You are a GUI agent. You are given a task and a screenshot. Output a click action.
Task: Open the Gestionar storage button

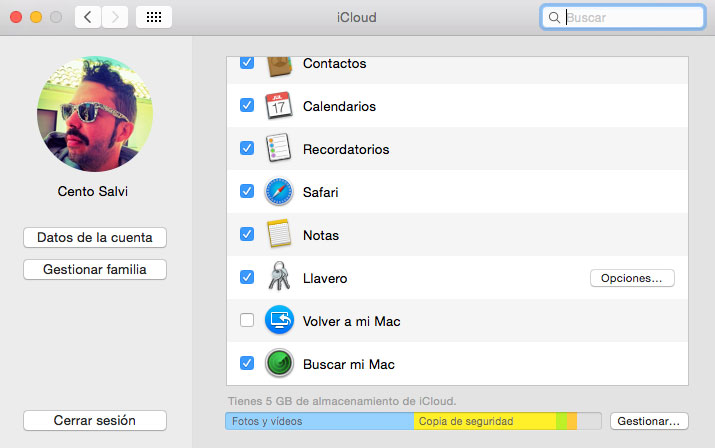pyautogui.click(x=649, y=421)
